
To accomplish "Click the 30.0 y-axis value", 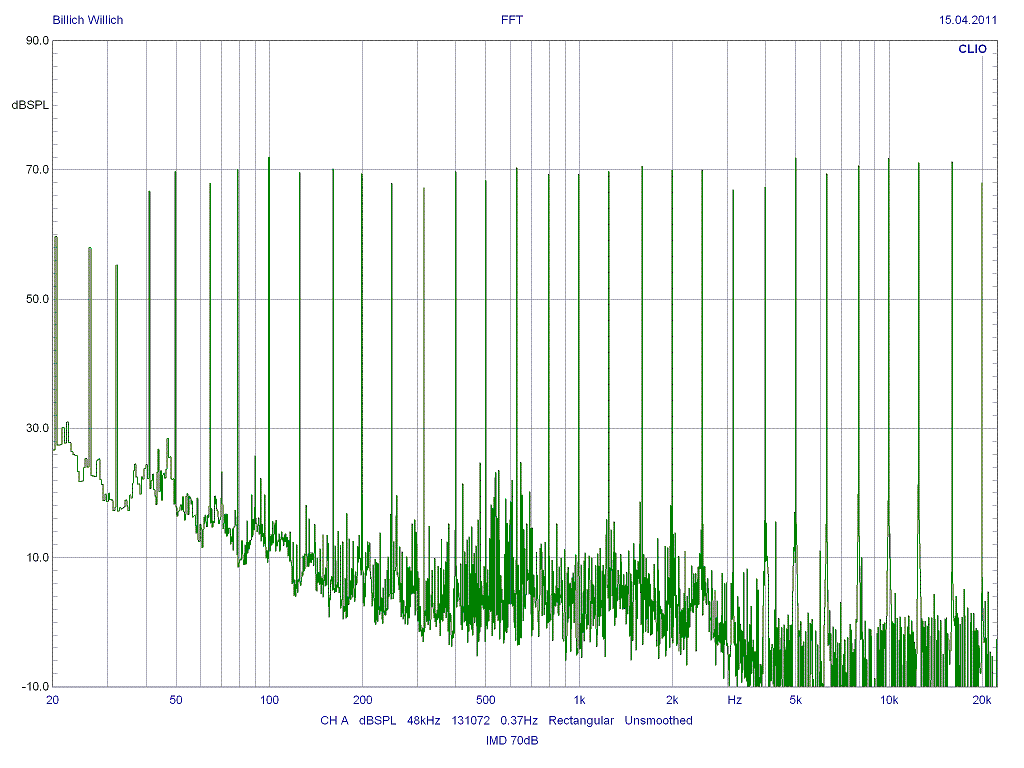I will click(x=38, y=428).
